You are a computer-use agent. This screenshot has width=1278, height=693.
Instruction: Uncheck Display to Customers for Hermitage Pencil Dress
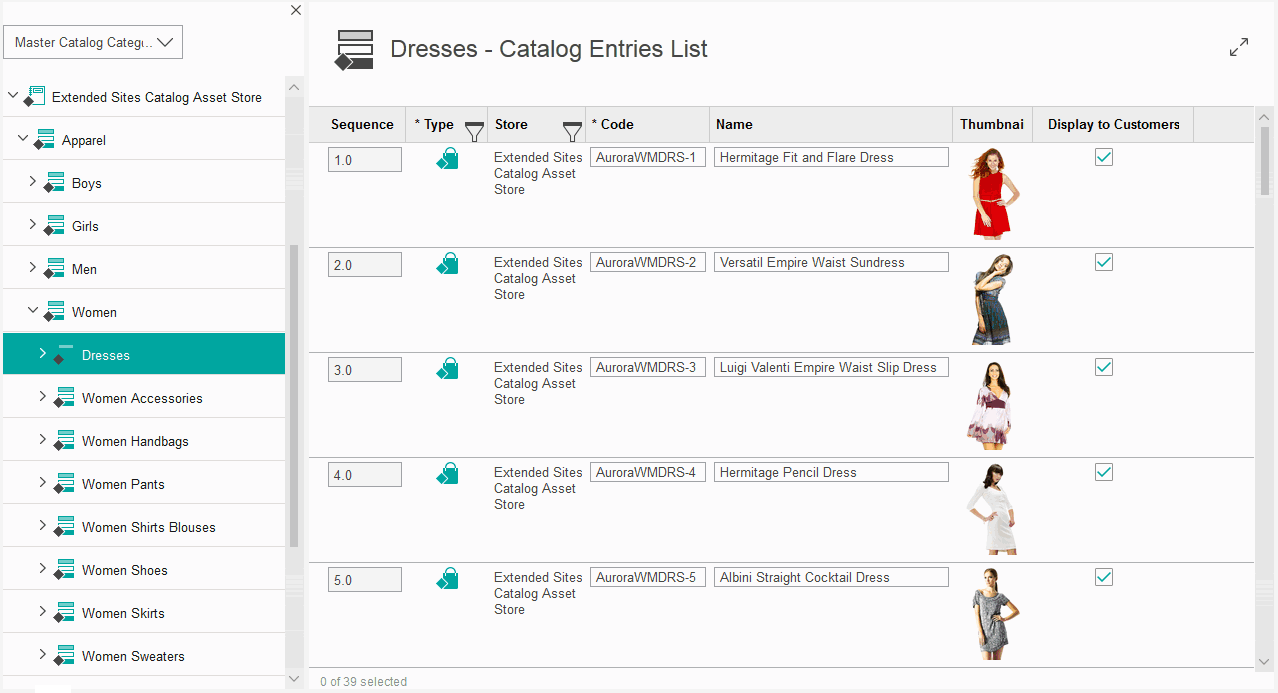pos(1104,472)
